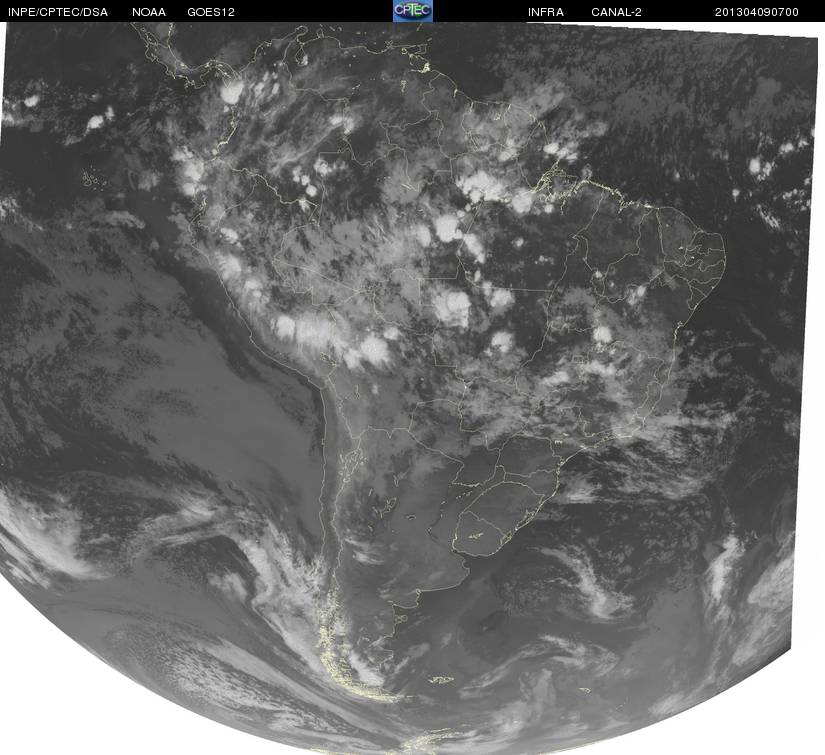Image resolution: width=825 pixels, height=755 pixels.
Task: Click the CPTEC logo in the header
Action: tap(413, 11)
